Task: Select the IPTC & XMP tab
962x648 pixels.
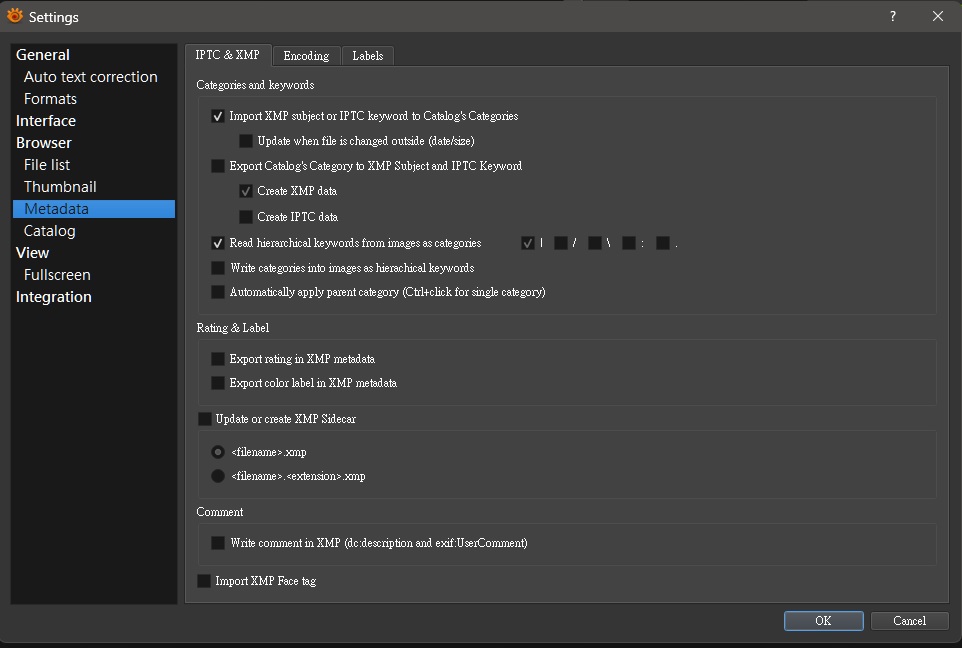Action: [227, 55]
